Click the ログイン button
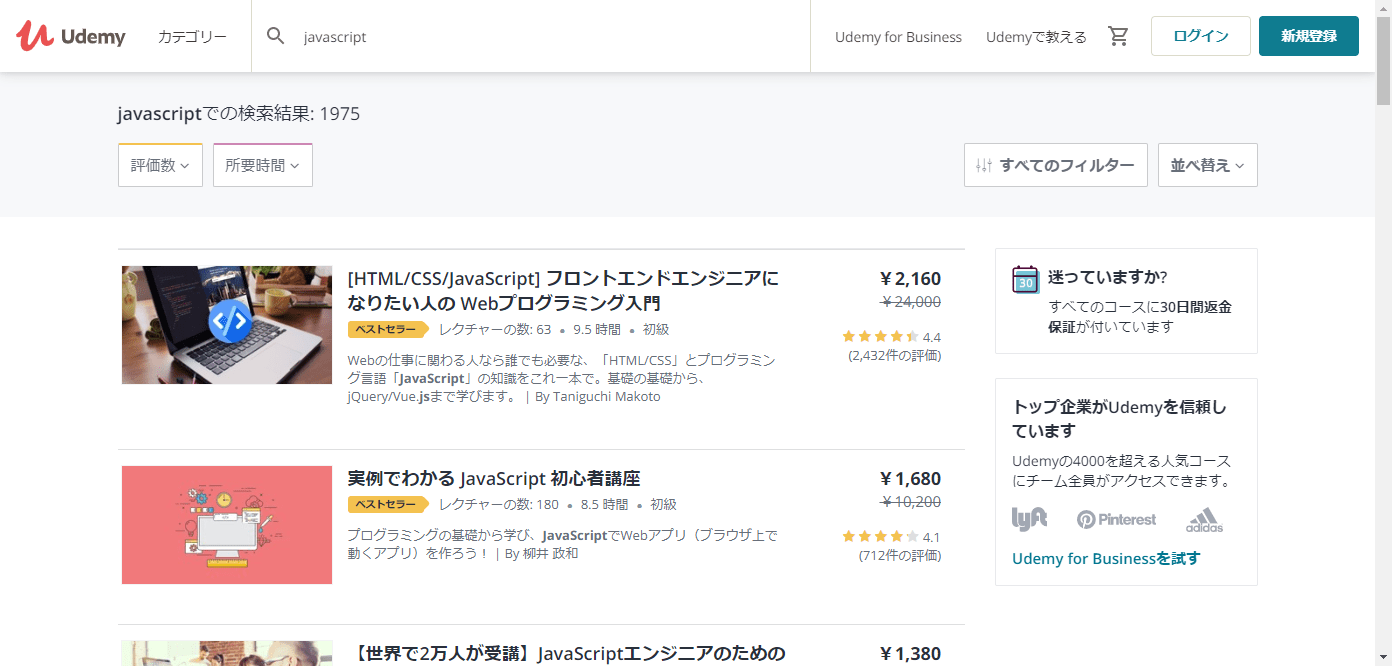 click(x=1200, y=35)
